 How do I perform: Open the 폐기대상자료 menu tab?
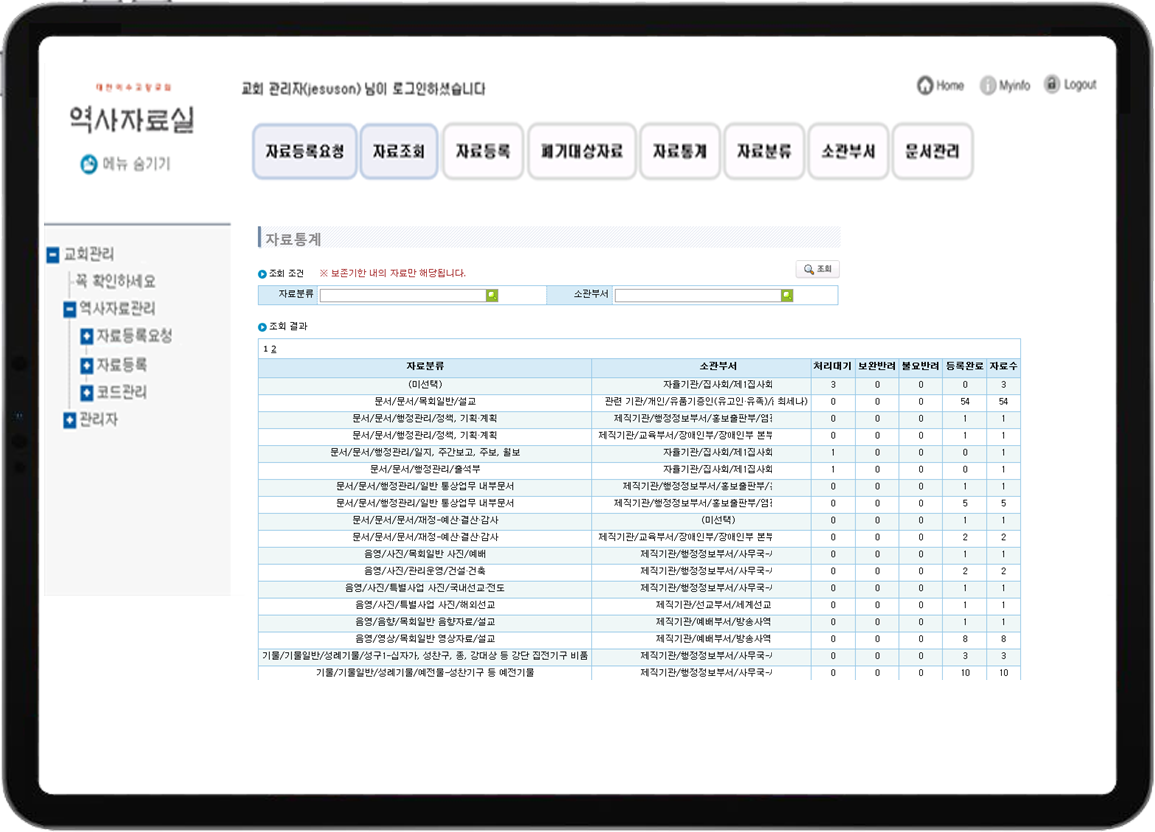coord(582,152)
